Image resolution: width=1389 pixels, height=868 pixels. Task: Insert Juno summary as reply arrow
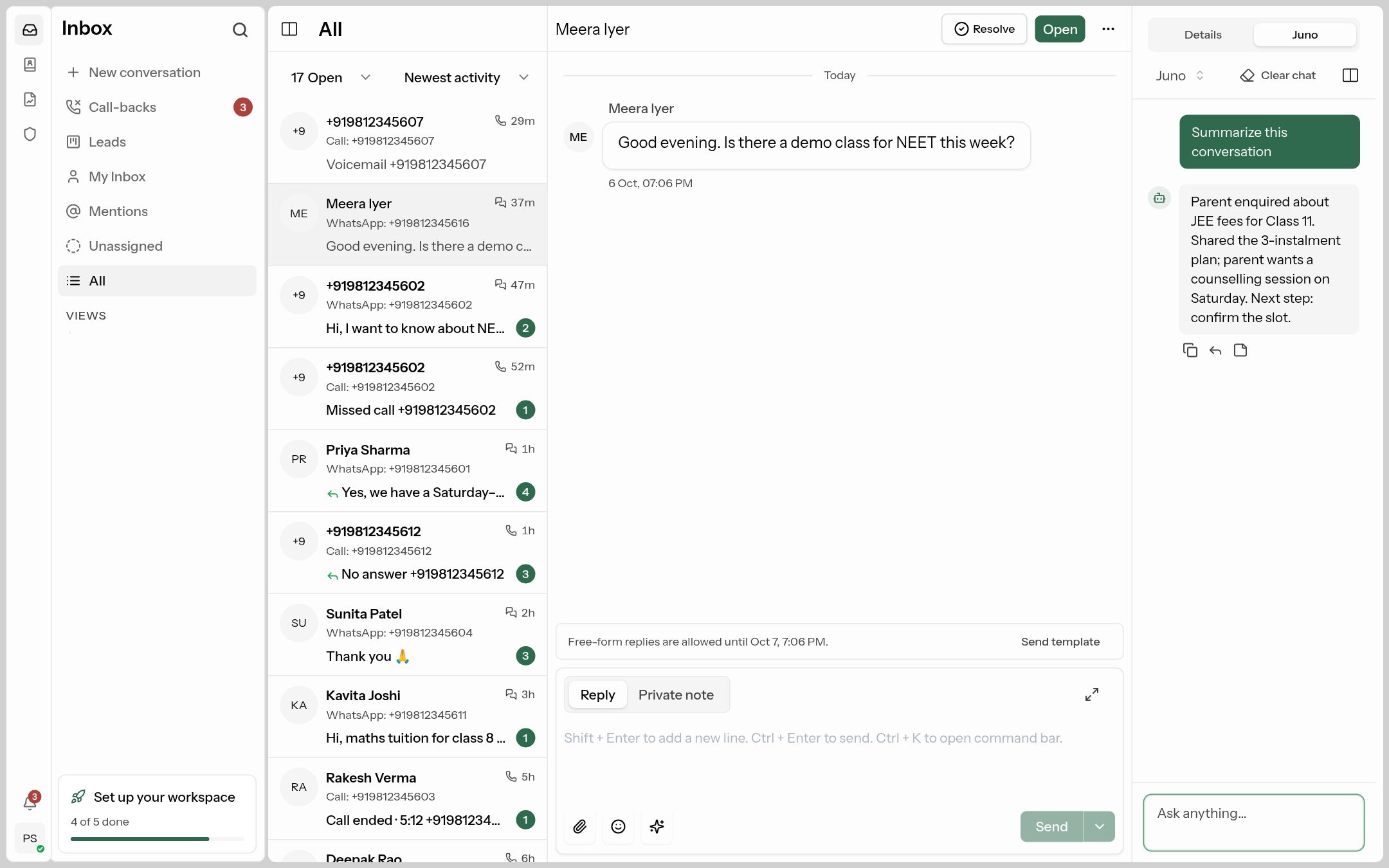coord(1215,350)
